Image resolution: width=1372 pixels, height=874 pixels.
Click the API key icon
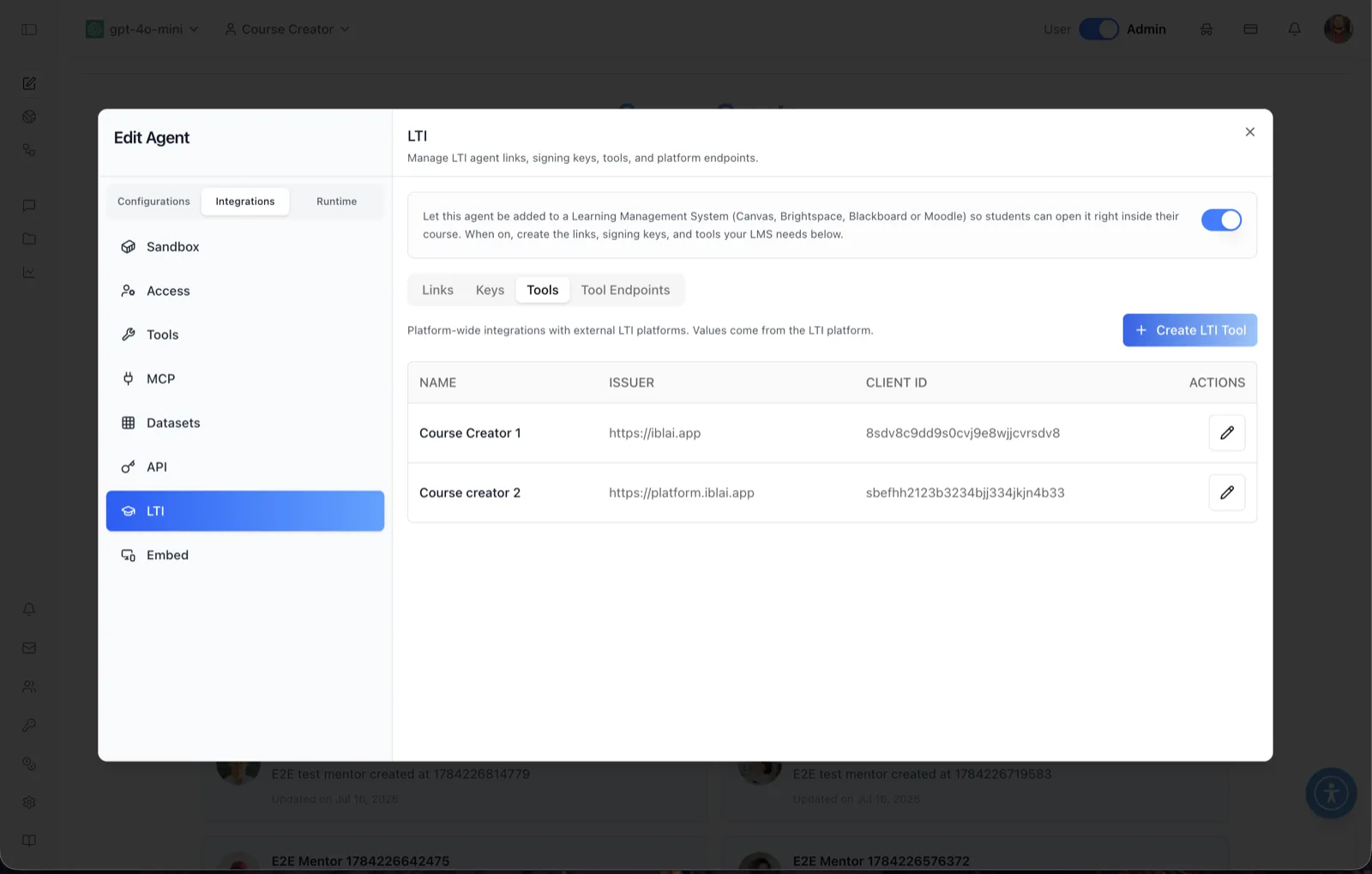click(x=129, y=467)
